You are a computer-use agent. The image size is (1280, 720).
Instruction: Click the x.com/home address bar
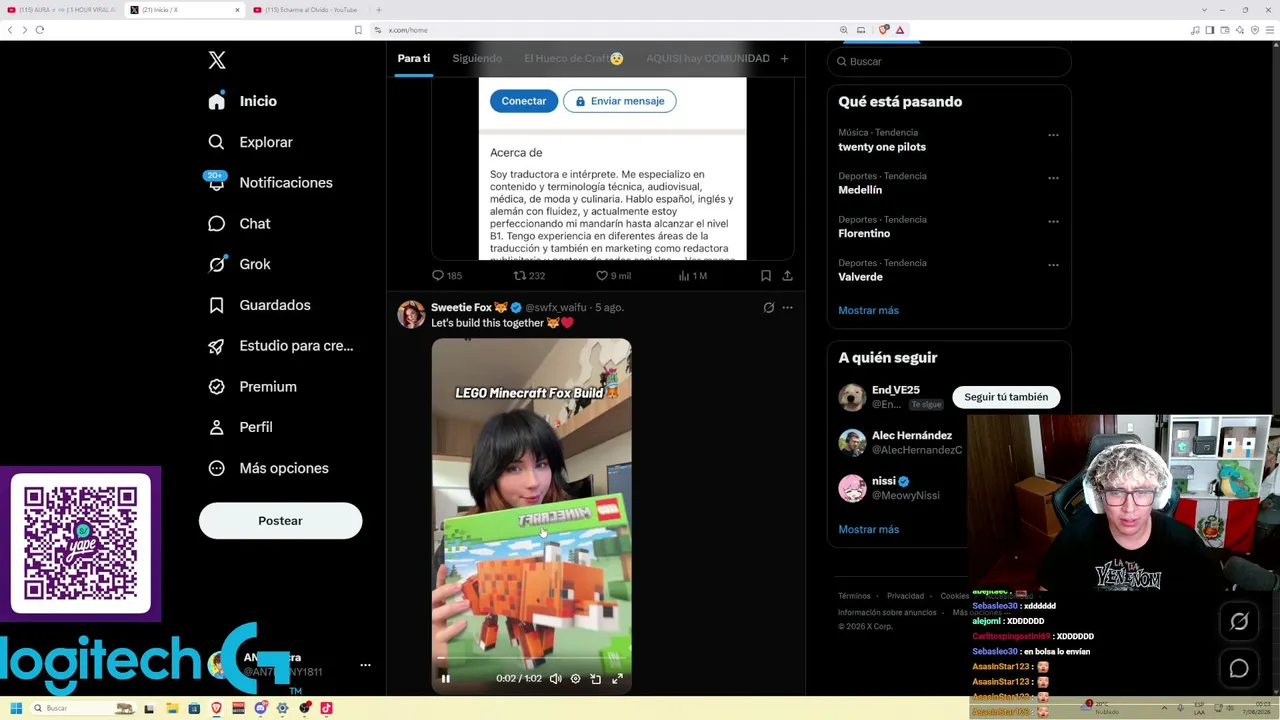click(407, 30)
